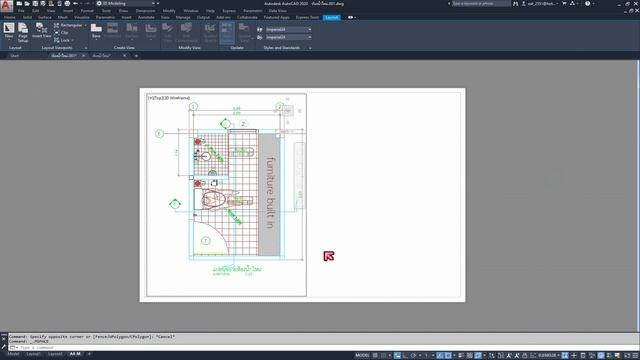Image resolution: width=640 pixels, height=360 pixels.
Task: Toggle the viewport lock padlock status icon
Action: [525, 356]
